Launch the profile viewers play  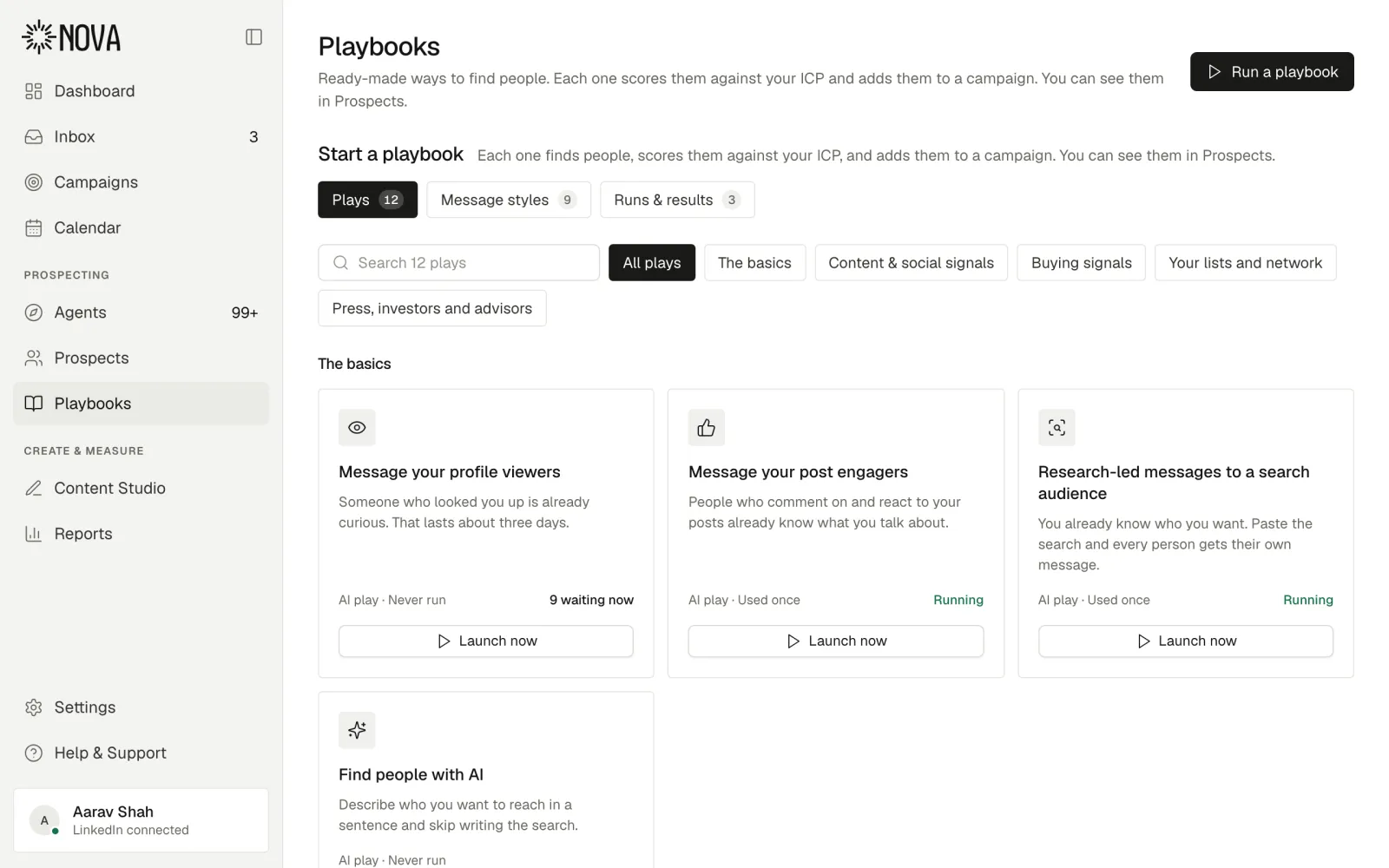click(x=486, y=641)
